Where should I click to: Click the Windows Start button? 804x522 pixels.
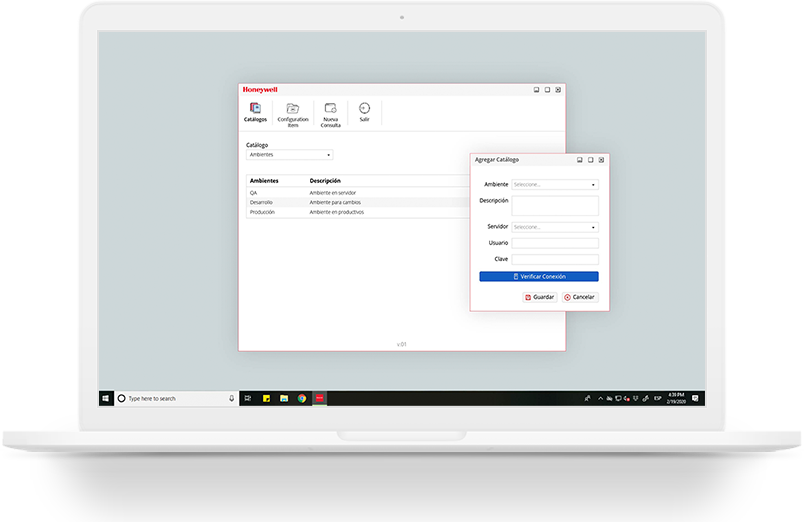click(105, 398)
